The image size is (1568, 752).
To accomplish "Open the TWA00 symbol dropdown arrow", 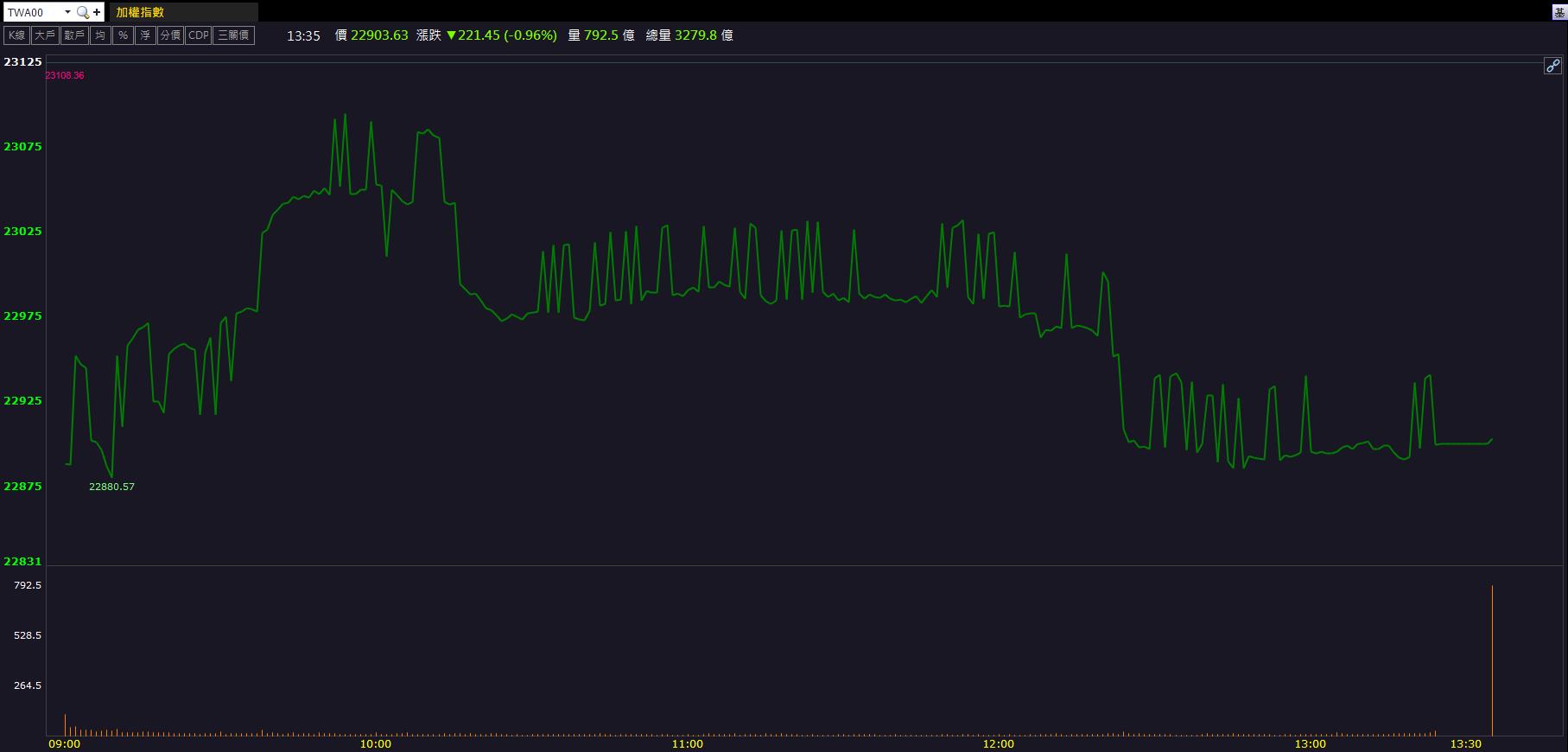I will [x=67, y=12].
